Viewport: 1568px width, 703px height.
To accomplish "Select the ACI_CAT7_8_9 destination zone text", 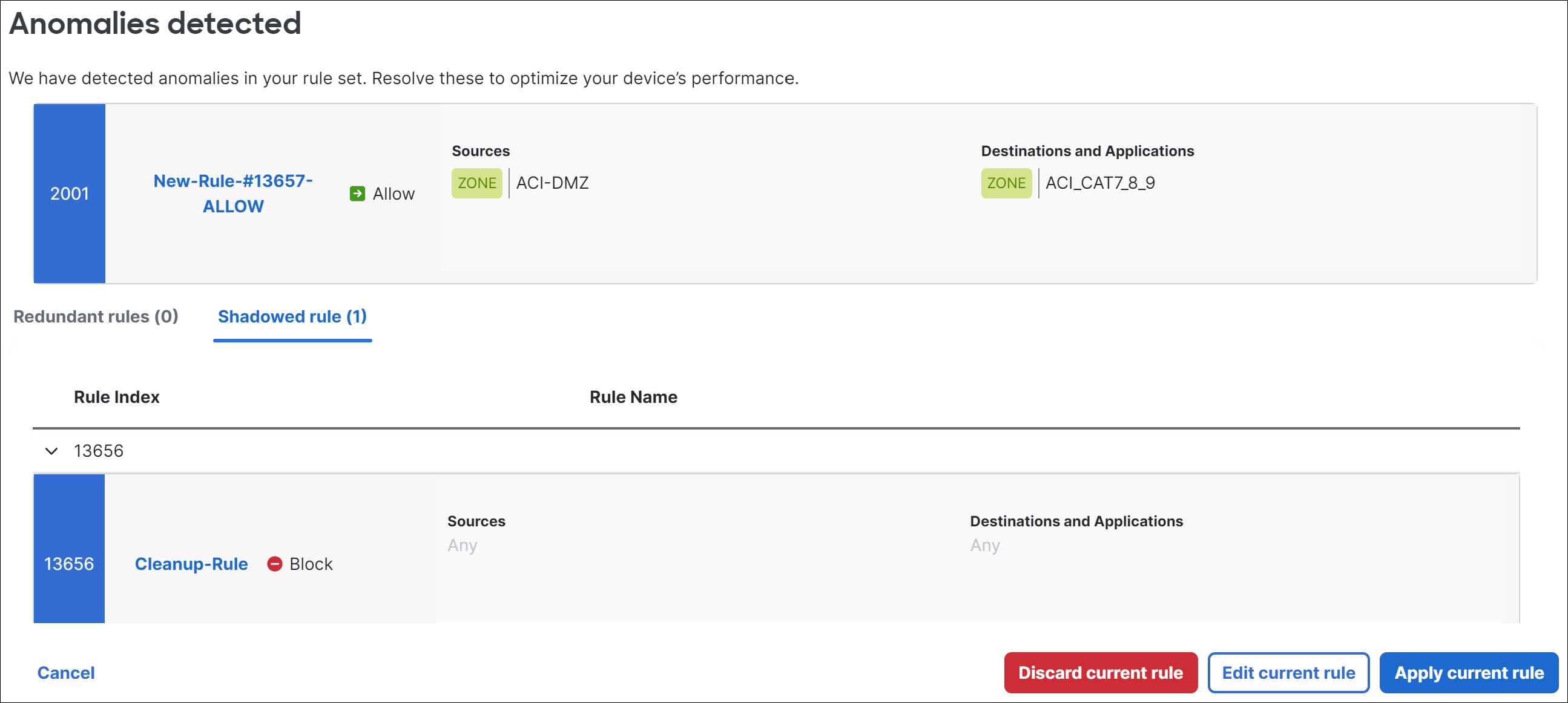I will click(x=1100, y=183).
